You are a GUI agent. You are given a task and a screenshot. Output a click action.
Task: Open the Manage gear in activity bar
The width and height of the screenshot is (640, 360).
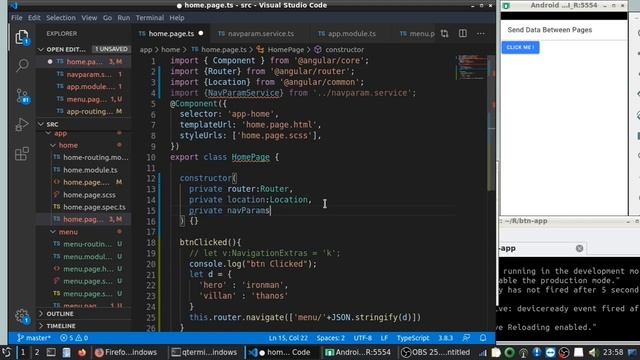[x=22, y=316]
